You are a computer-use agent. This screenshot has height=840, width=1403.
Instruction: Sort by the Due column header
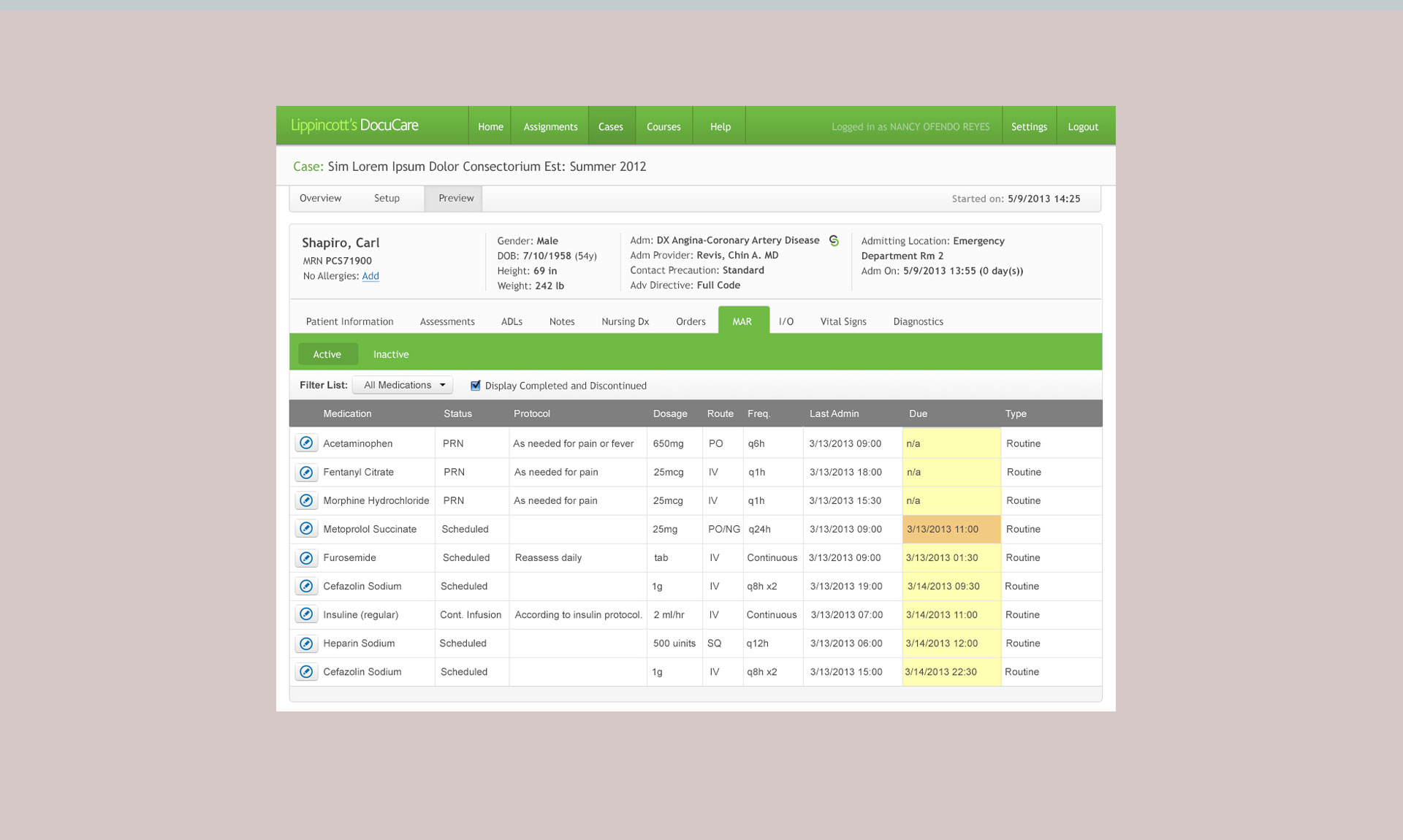[x=918, y=413]
